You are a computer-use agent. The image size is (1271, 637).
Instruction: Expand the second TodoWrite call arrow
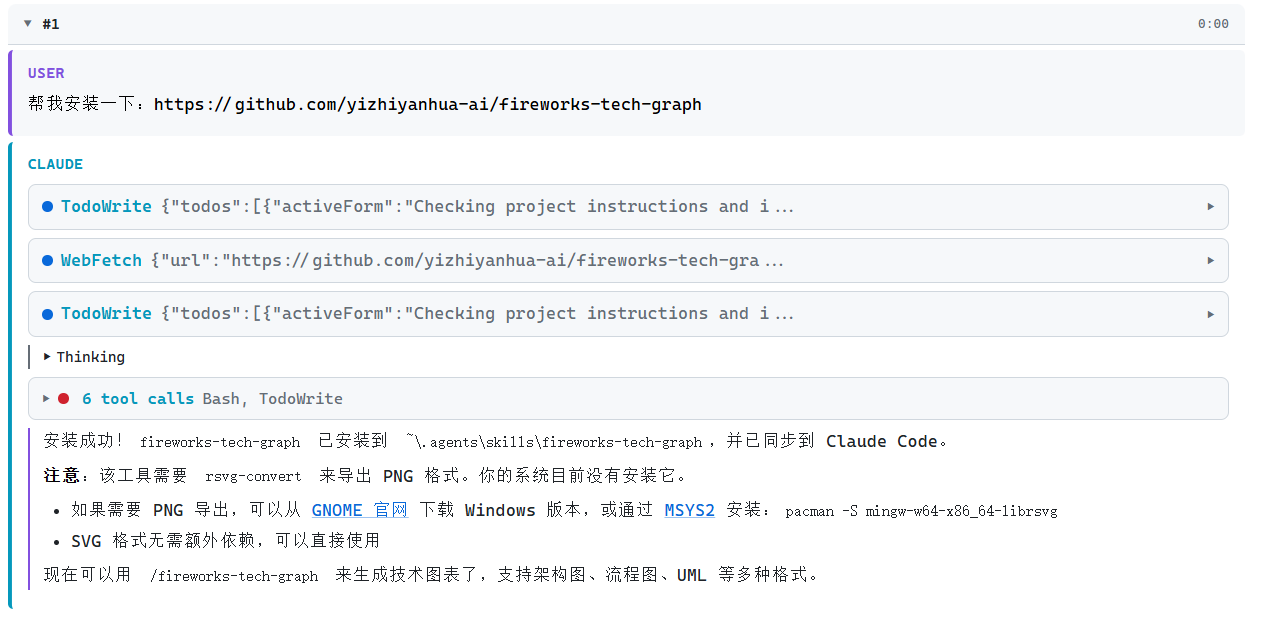click(x=1210, y=314)
